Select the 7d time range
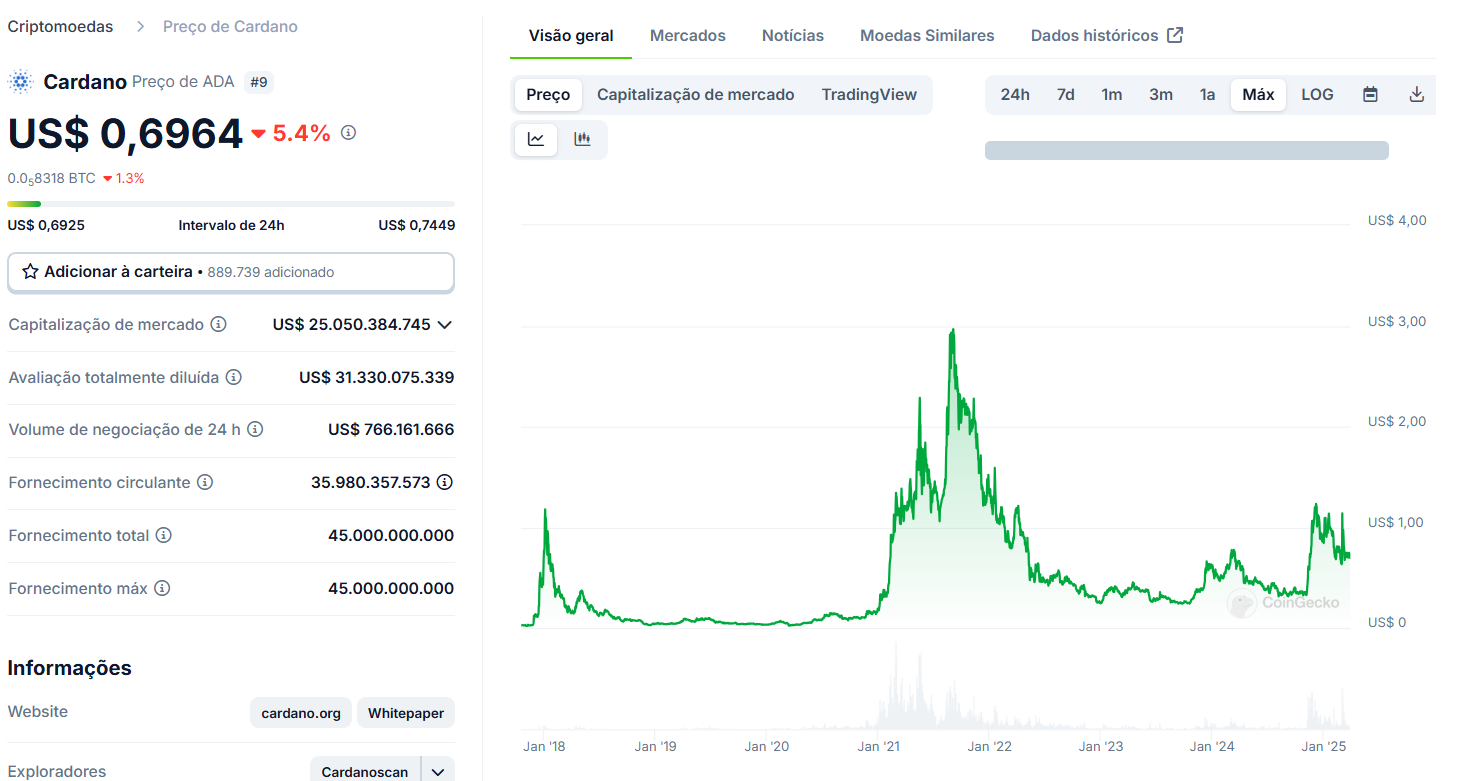 pos(1066,94)
